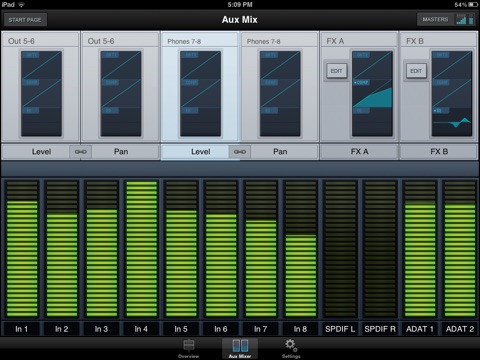Click the SPDIF L channel fader
Image resolution: width=480 pixels, height=360 pixels.
340,249
